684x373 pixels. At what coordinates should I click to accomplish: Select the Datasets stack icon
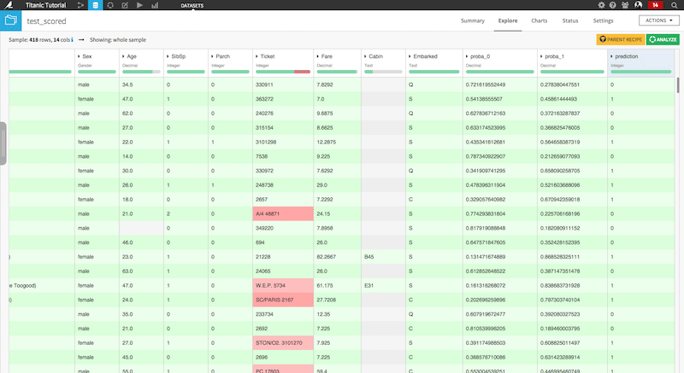[x=95, y=5]
